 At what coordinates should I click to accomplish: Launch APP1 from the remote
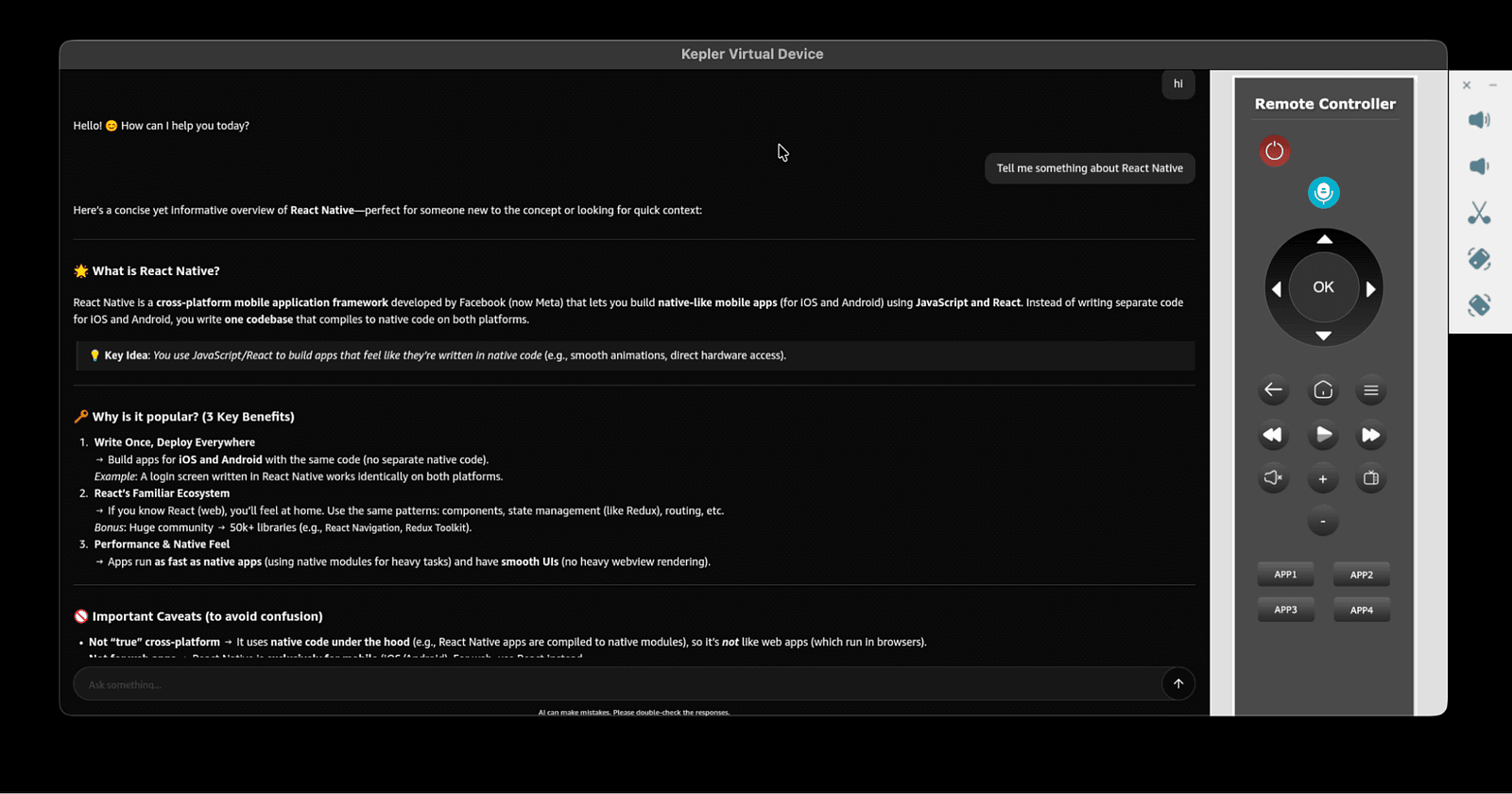click(x=1285, y=575)
